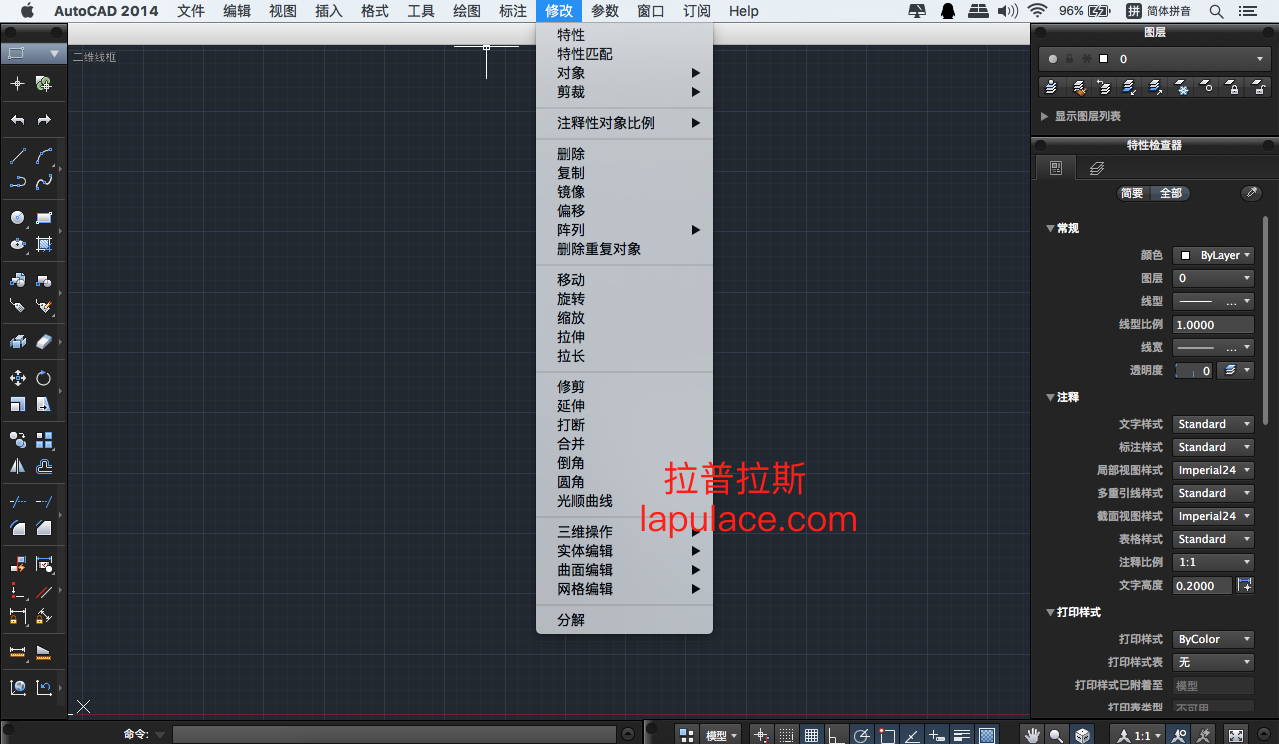Toggle ortho mode in the status bar

point(835,732)
